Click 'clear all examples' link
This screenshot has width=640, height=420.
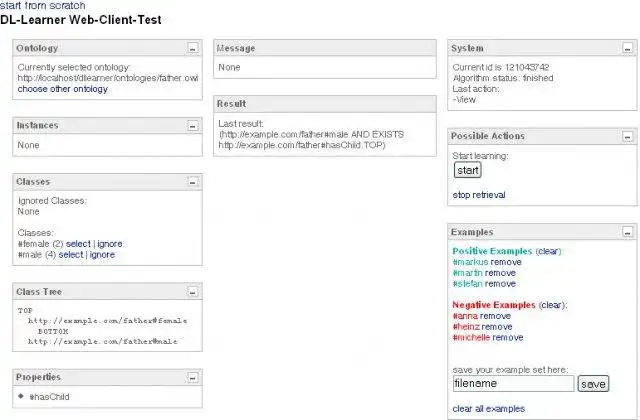[489, 409]
